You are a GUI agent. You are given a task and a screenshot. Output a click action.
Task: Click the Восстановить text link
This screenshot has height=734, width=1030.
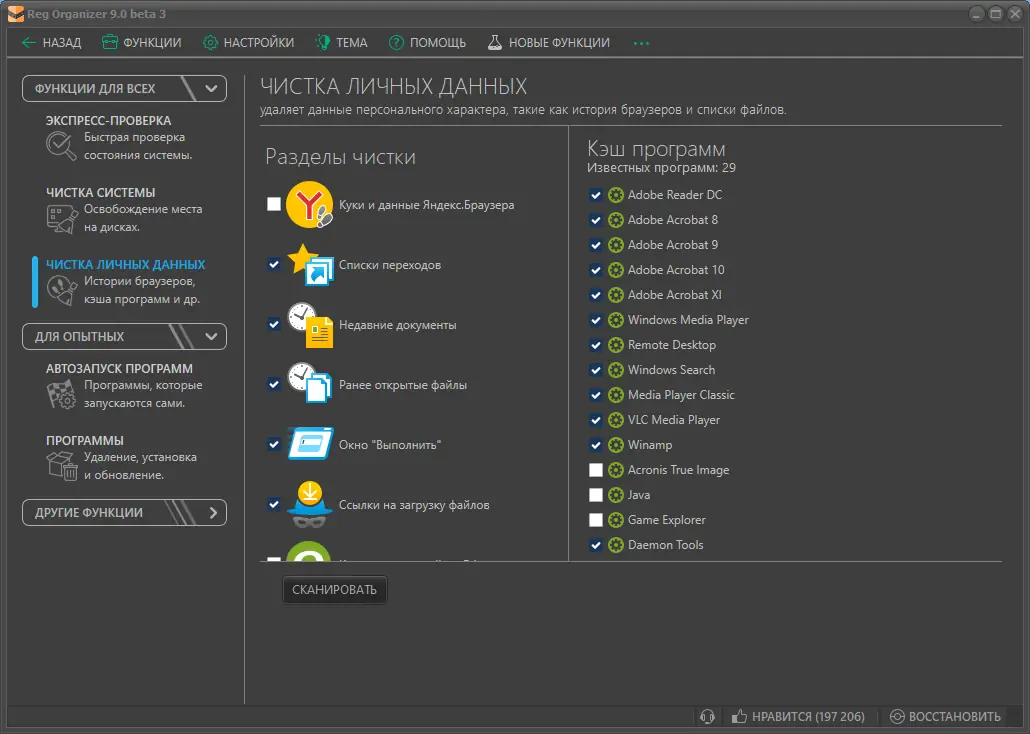[954, 717]
